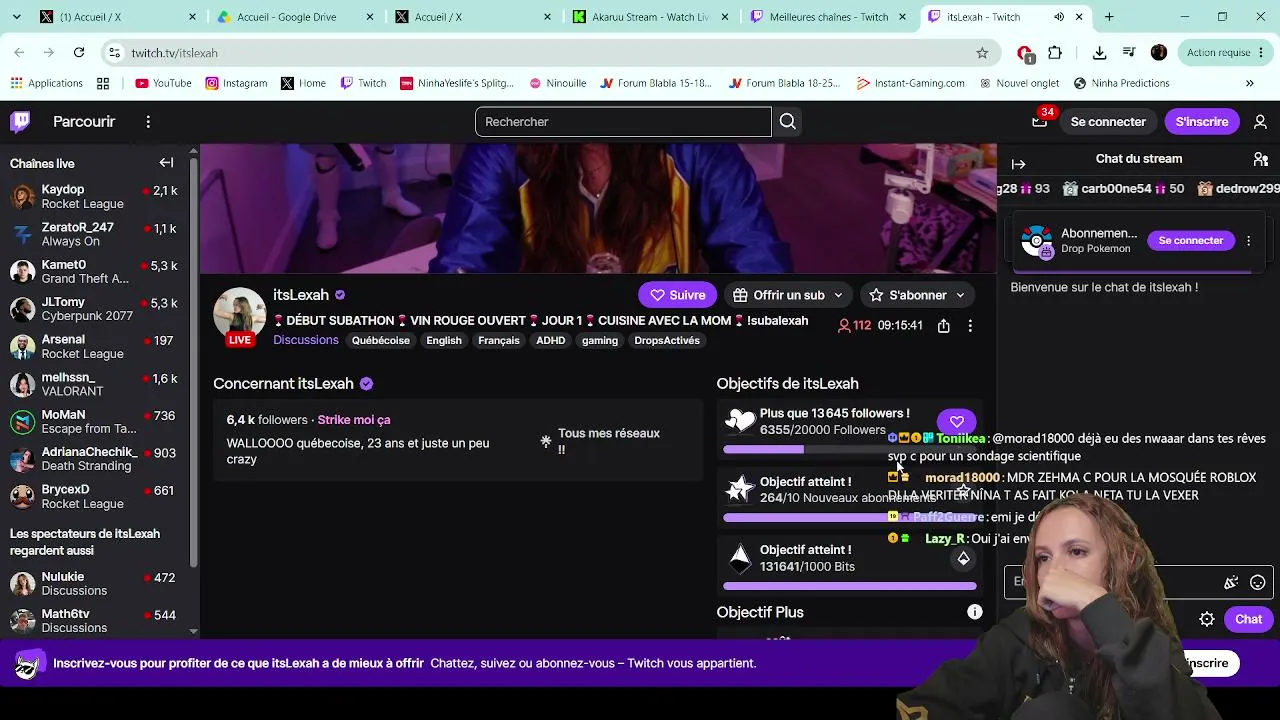Reload the page

click(79, 53)
